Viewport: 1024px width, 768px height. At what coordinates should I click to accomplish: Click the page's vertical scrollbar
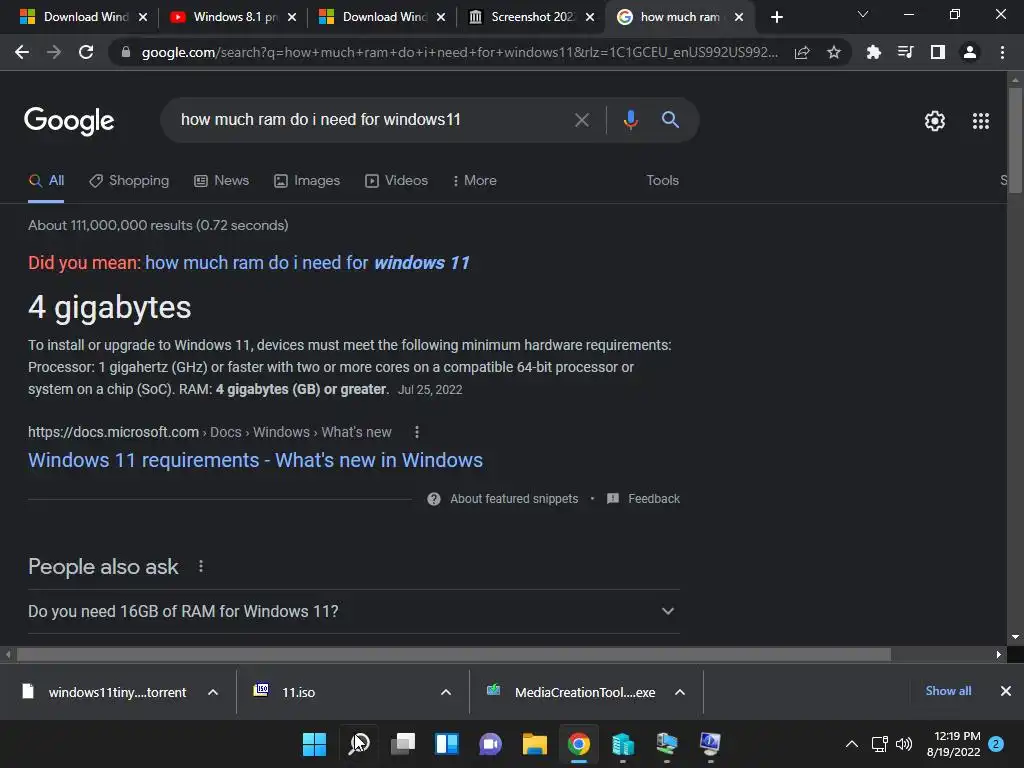coord(1015,140)
